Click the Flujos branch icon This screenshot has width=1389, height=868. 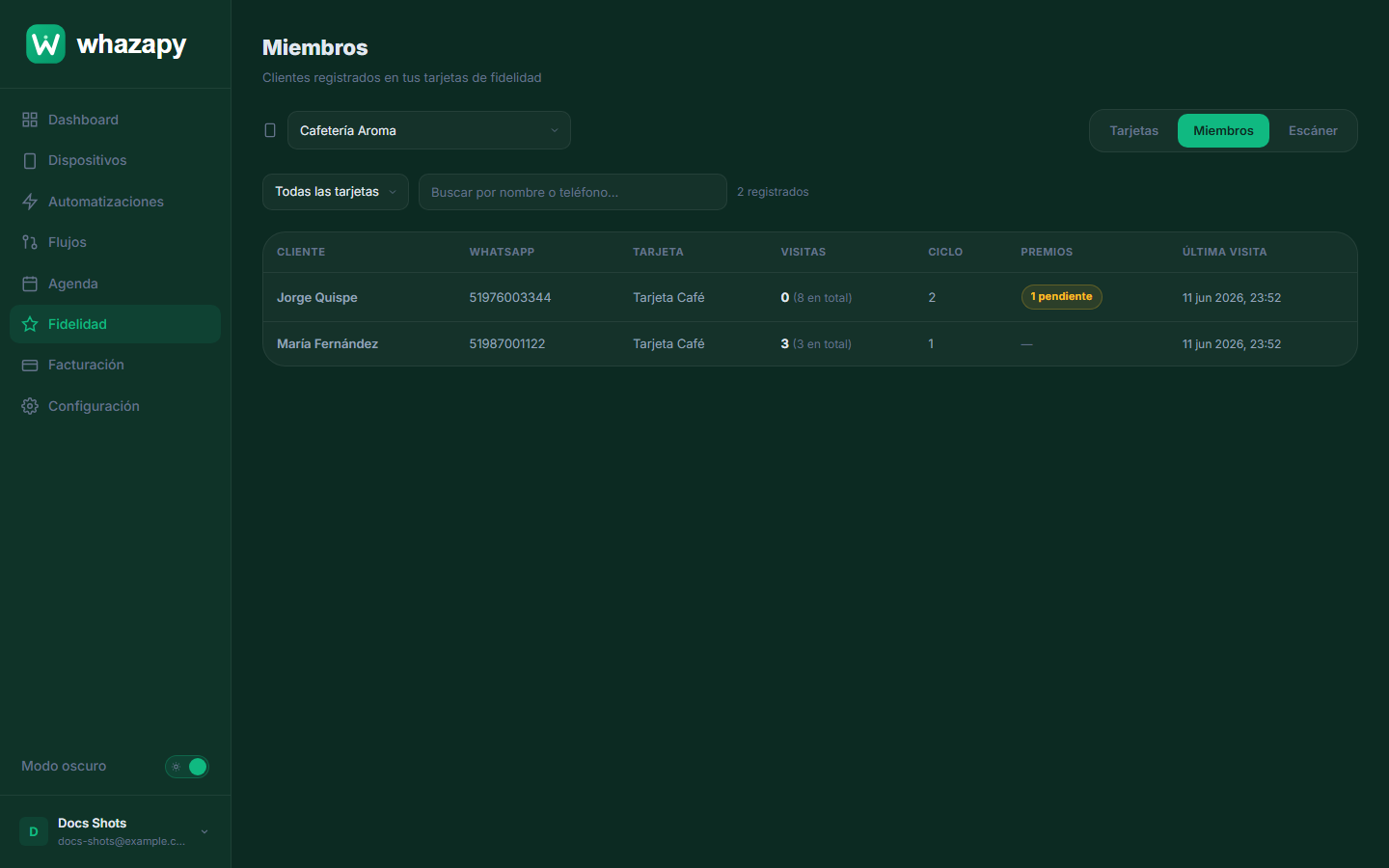30,242
